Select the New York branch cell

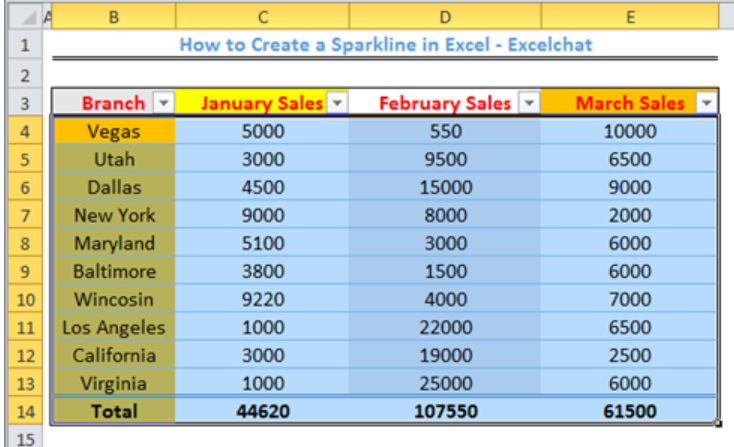tap(114, 215)
